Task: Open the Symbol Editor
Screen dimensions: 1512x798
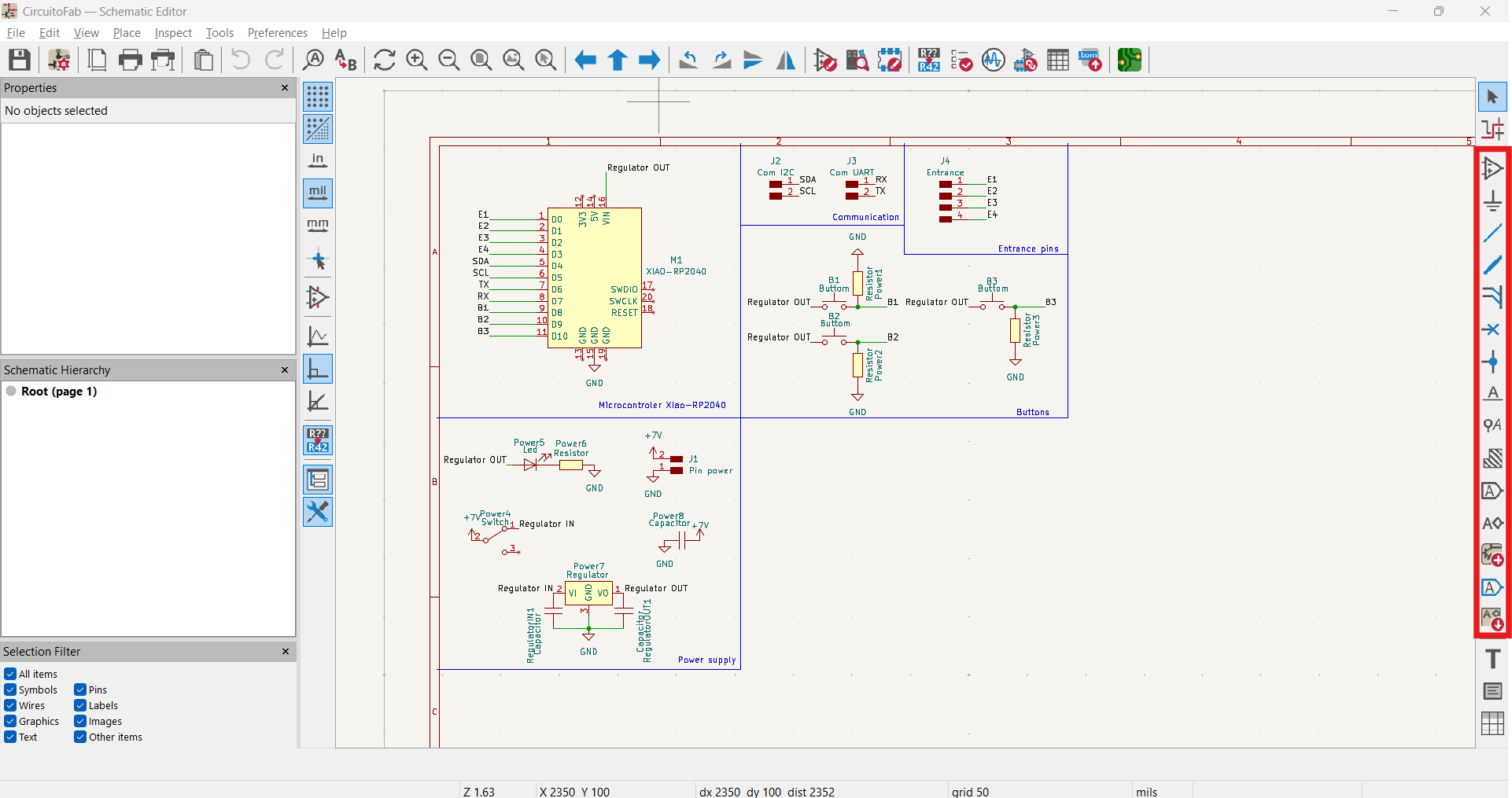Action: point(825,60)
